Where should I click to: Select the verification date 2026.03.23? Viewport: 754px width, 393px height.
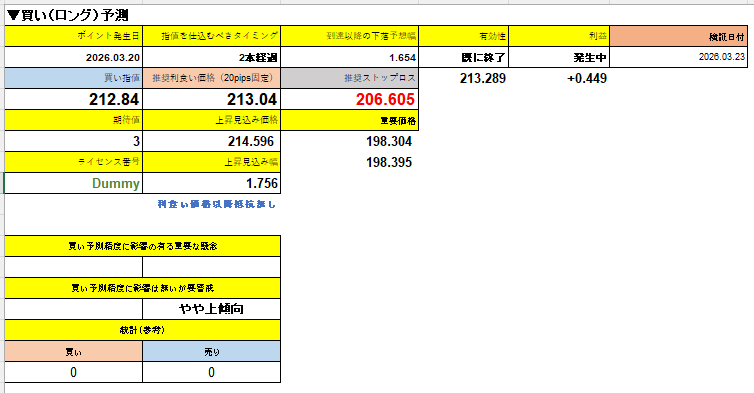(679, 57)
